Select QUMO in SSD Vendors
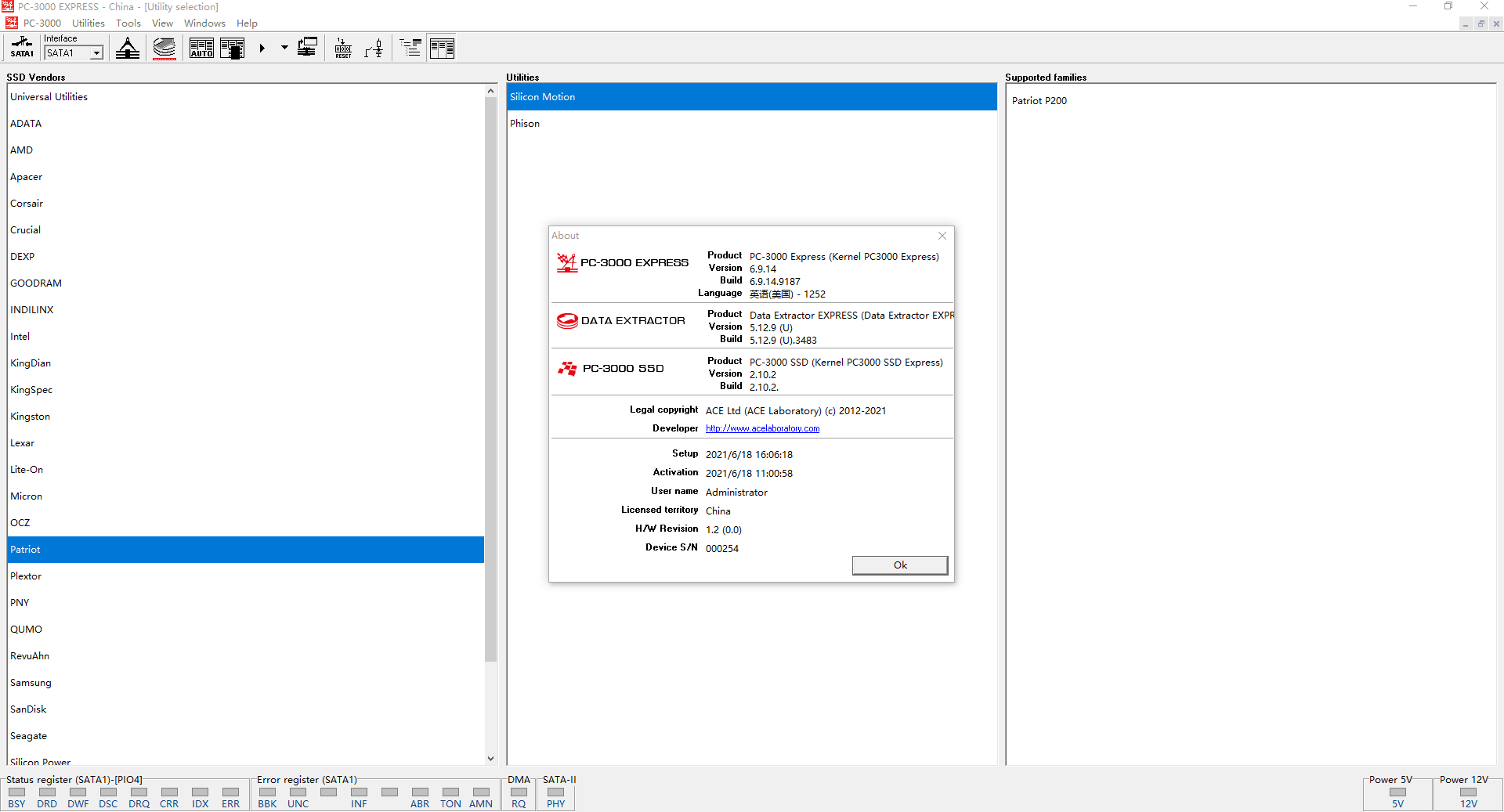This screenshot has height=812, width=1504. (246, 630)
